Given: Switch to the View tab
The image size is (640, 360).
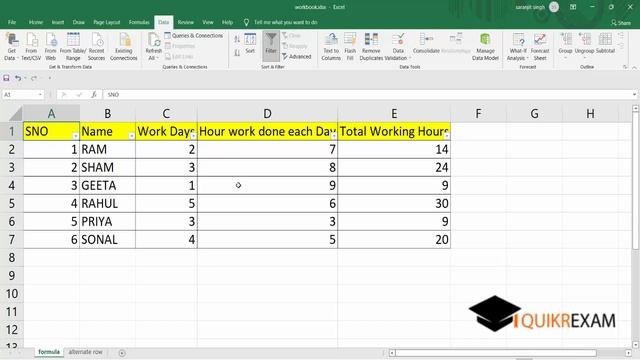Looking at the screenshot, I should click(208, 22).
